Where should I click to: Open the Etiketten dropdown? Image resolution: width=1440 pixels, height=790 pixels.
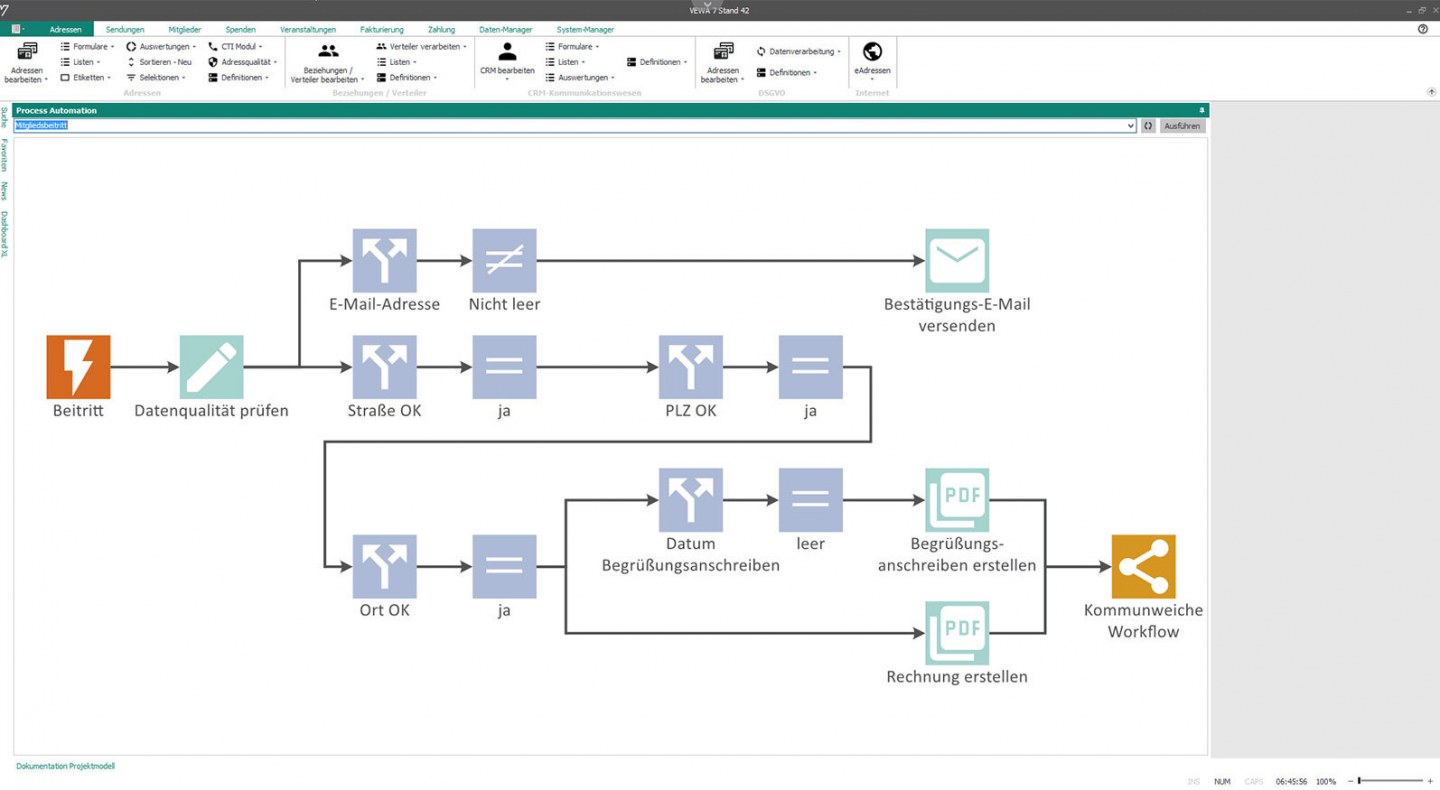coord(86,77)
